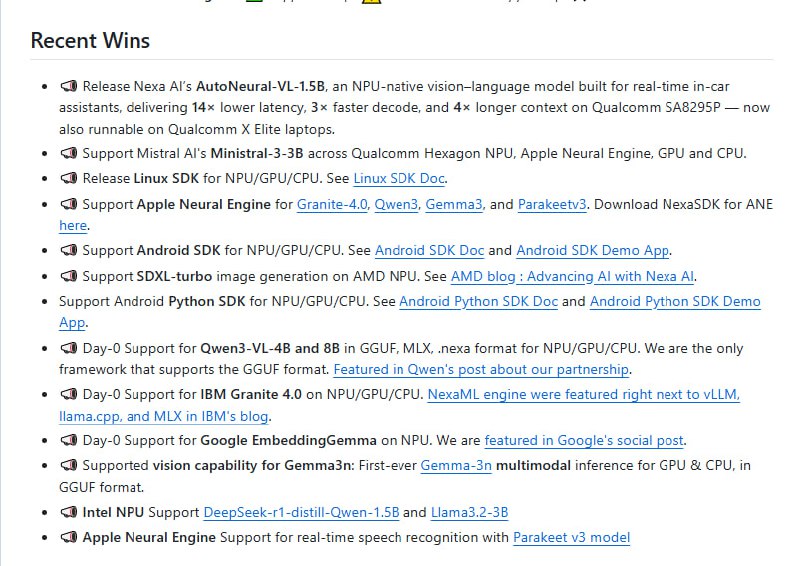Visit featured in Google's social post link
This screenshot has height=566, width=800.
584,440
